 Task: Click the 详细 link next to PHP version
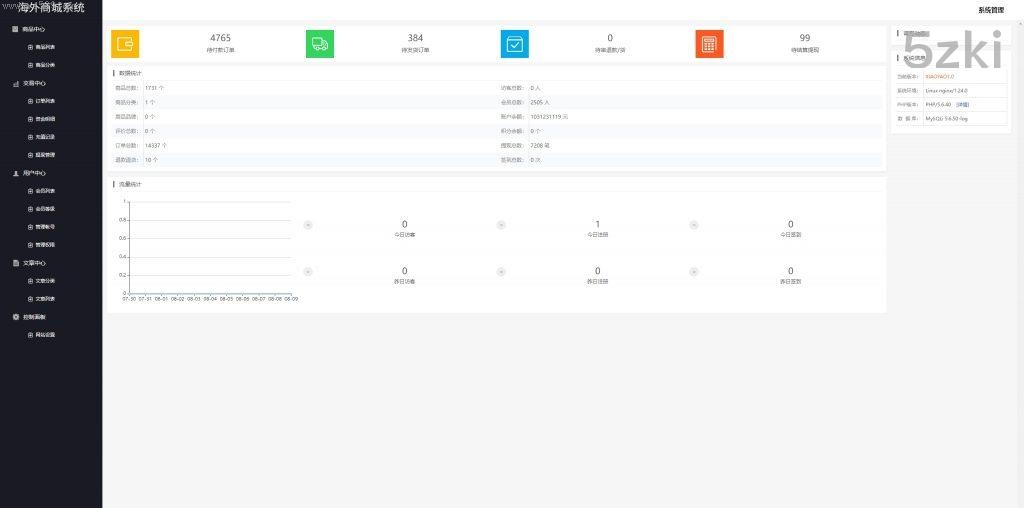[962, 104]
